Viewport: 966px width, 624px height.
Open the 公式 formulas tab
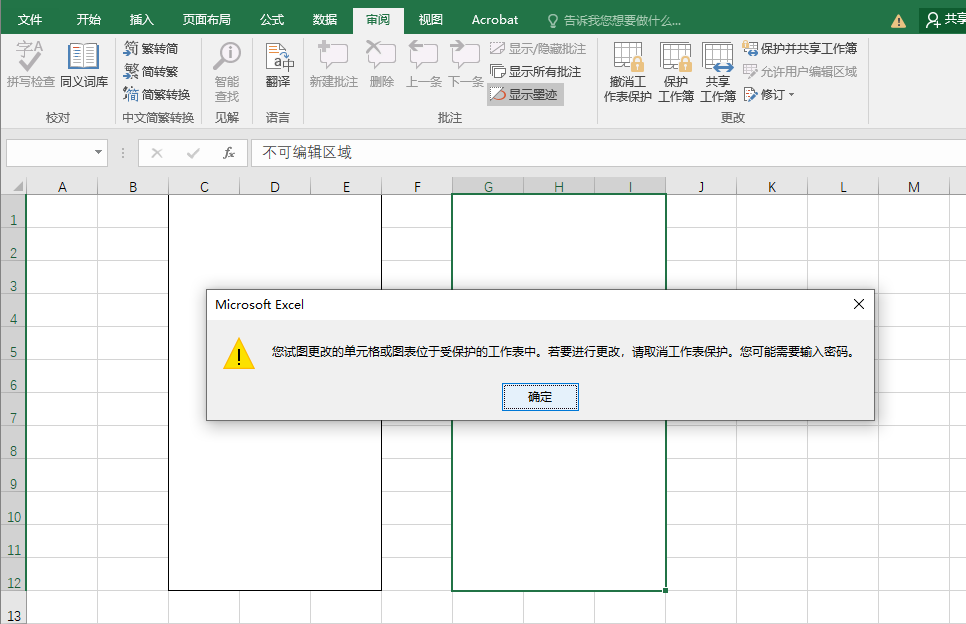tap(272, 19)
